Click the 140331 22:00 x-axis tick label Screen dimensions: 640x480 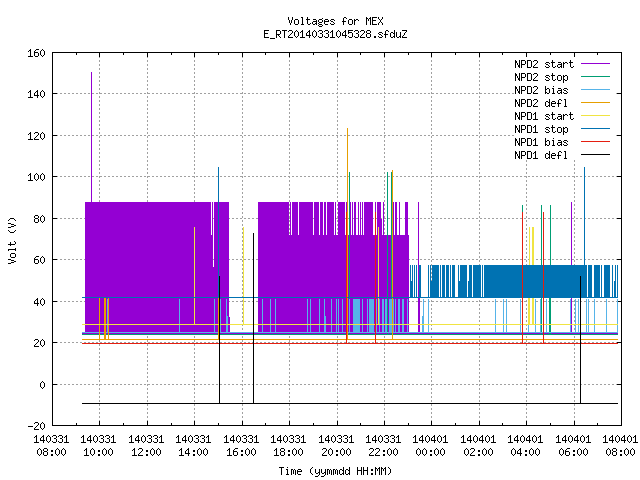[383, 446]
